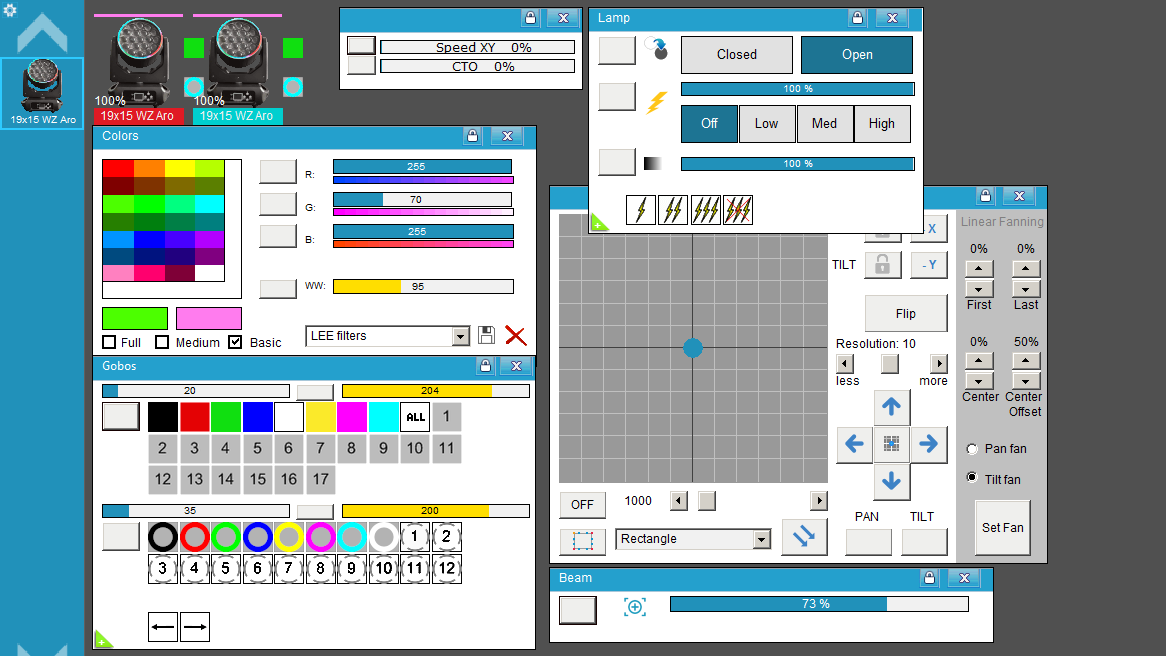Adjust the Speed XY slider
The height and width of the screenshot is (656, 1166).
[x=477, y=47]
